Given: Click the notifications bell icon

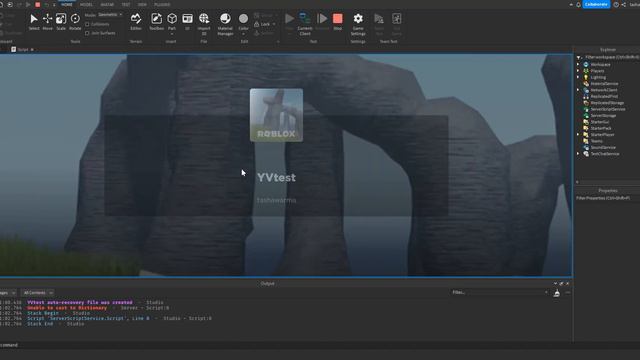Looking at the screenshot, I should coord(578,4).
